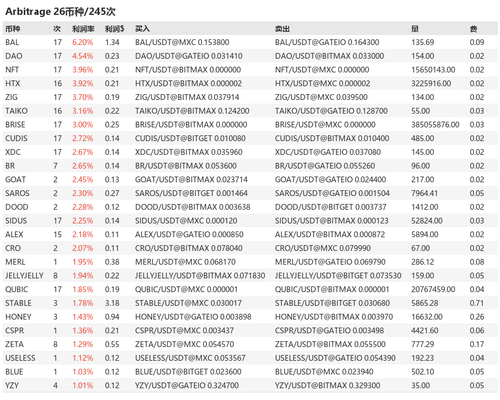Click the HONEY coin name cell

(18, 317)
